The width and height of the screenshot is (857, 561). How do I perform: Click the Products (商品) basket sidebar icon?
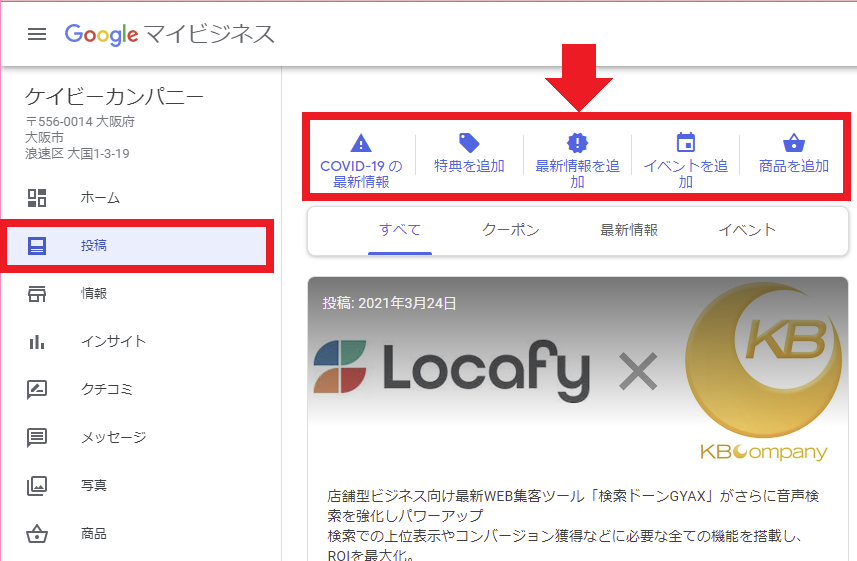37,534
